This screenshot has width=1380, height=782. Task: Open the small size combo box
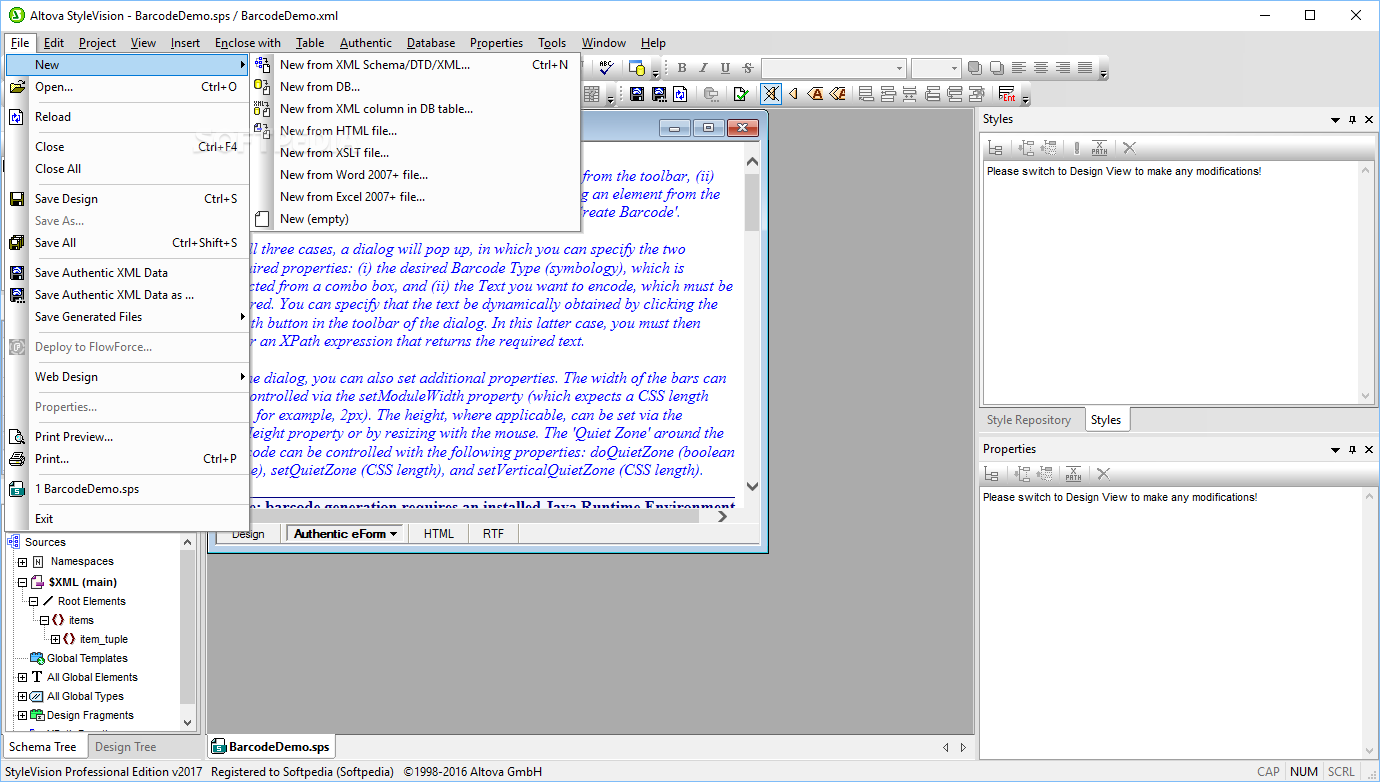(x=936, y=68)
